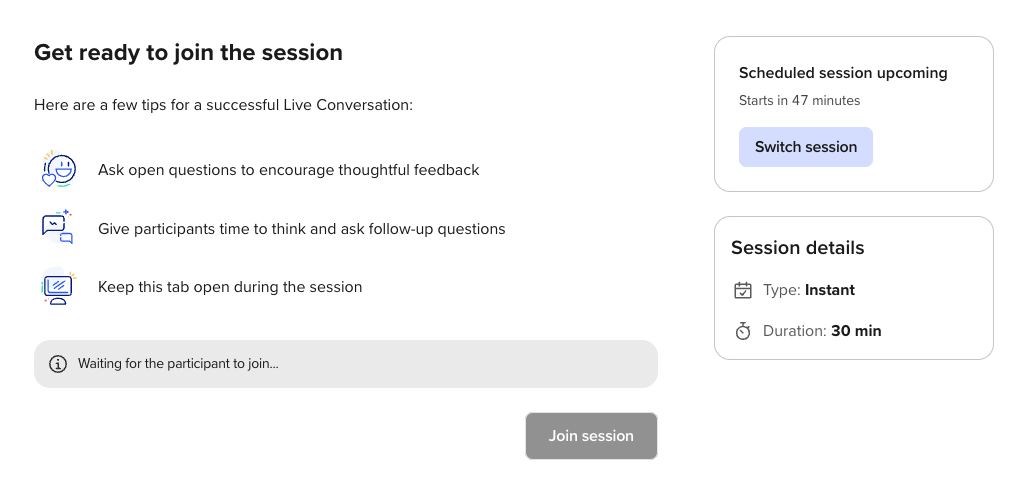Click the 'Give participants time to think' tip
This screenshot has width=1027, height=490.
point(302,229)
